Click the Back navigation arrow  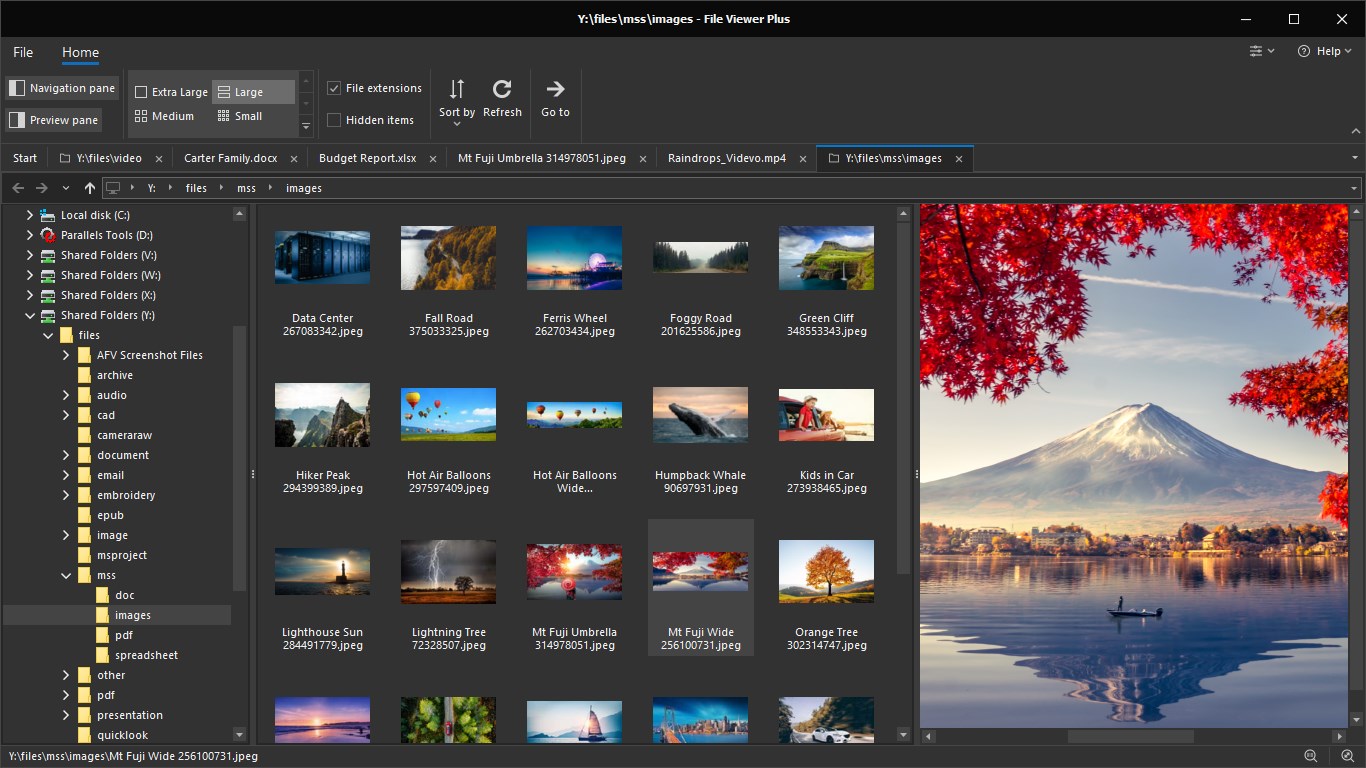[x=18, y=188]
